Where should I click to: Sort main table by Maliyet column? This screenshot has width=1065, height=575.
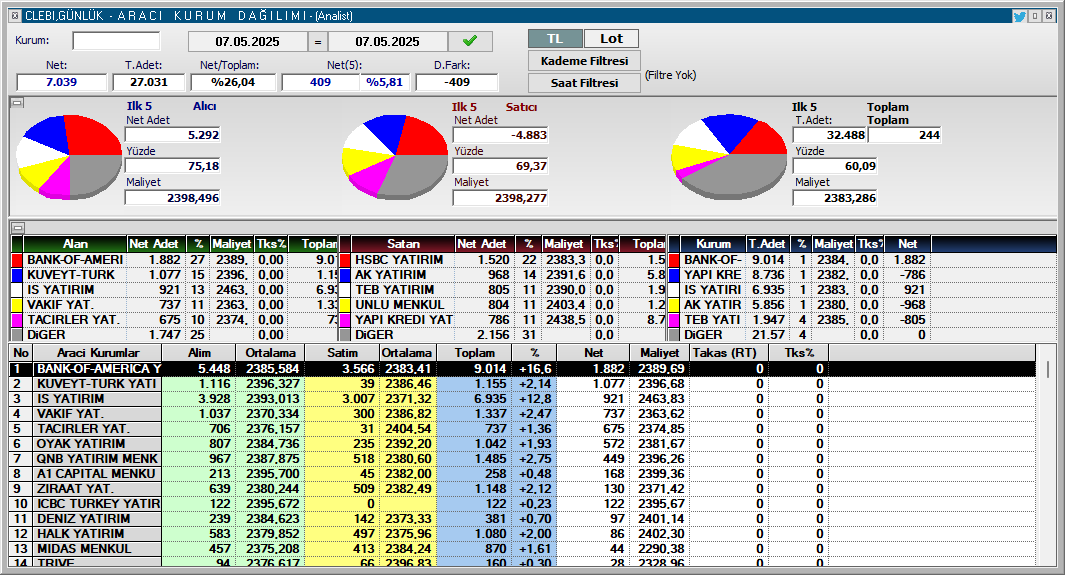pyautogui.click(x=660, y=353)
